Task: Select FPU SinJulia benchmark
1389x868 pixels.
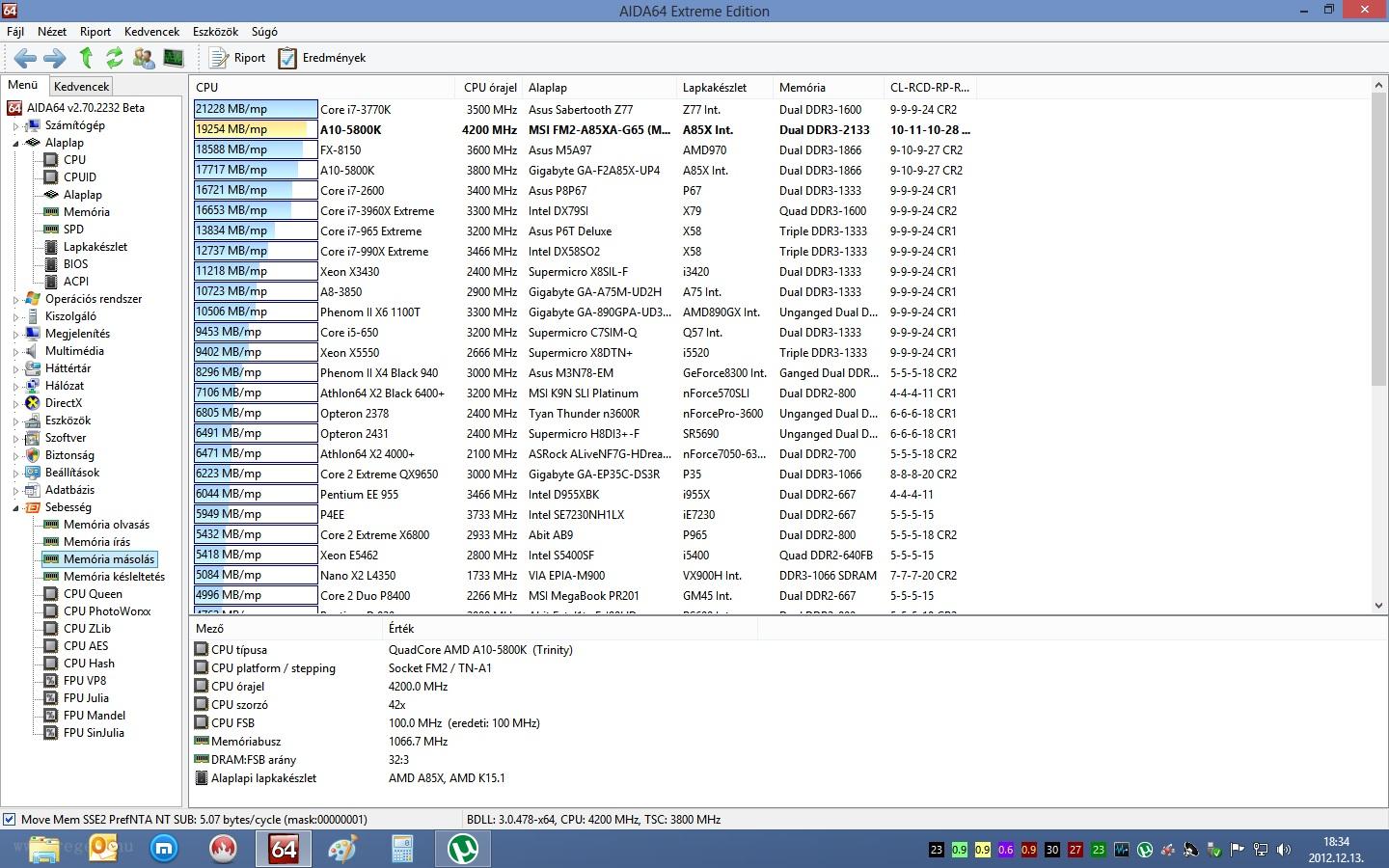Action: coord(94,733)
